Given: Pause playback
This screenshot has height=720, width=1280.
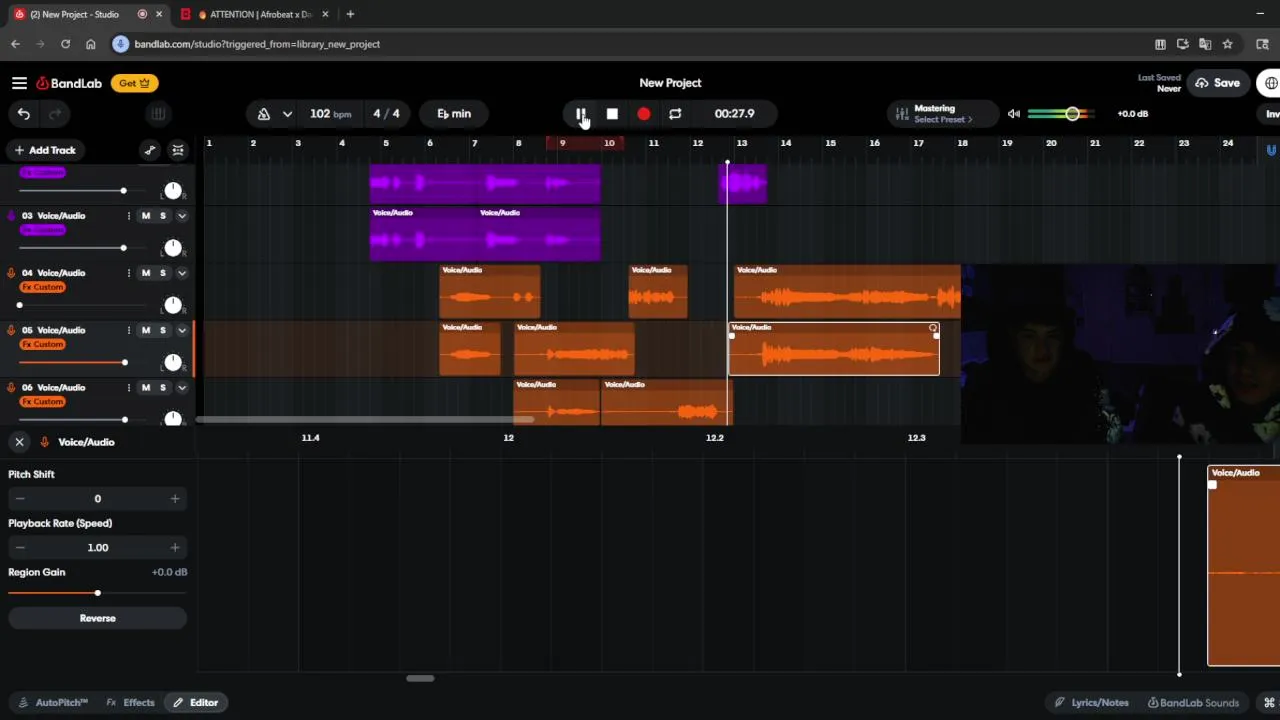Looking at the screenshot, I should (x=580, y=114).
